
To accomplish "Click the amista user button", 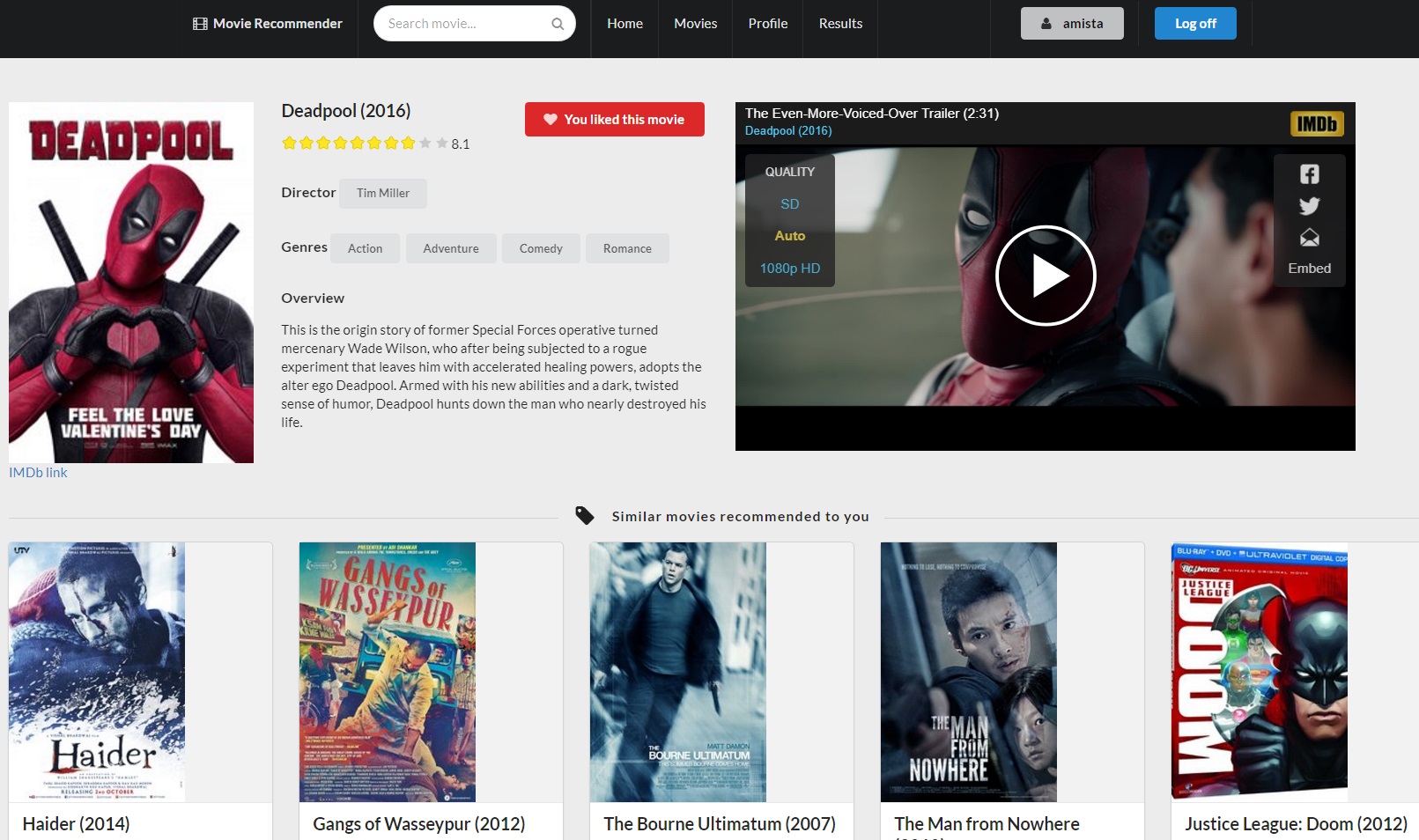I will pyautogui.click(x=1072, y=24).
